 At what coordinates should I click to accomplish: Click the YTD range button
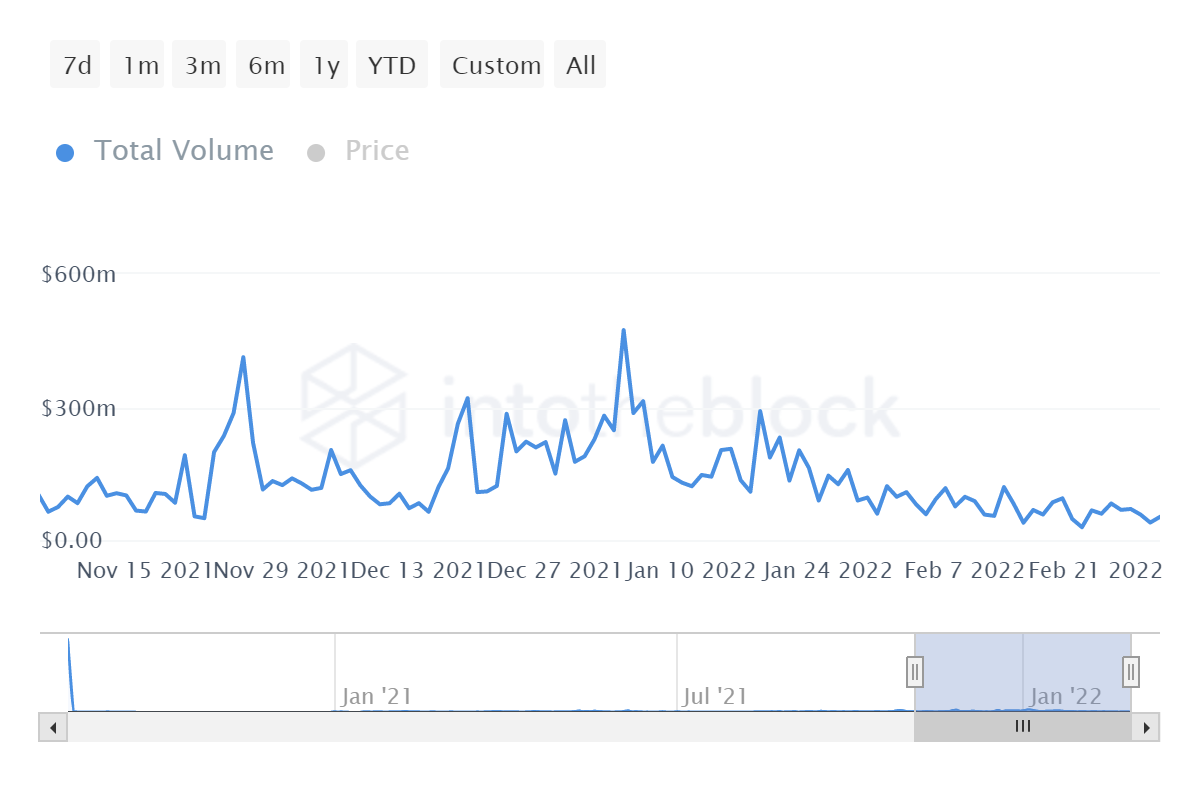pyautogui.click(x=392, y=66)
